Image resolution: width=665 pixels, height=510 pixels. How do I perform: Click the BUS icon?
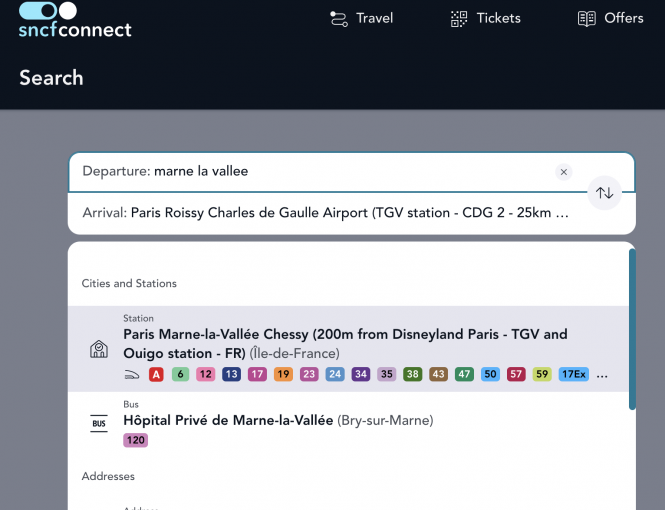[x=99, y=423]
